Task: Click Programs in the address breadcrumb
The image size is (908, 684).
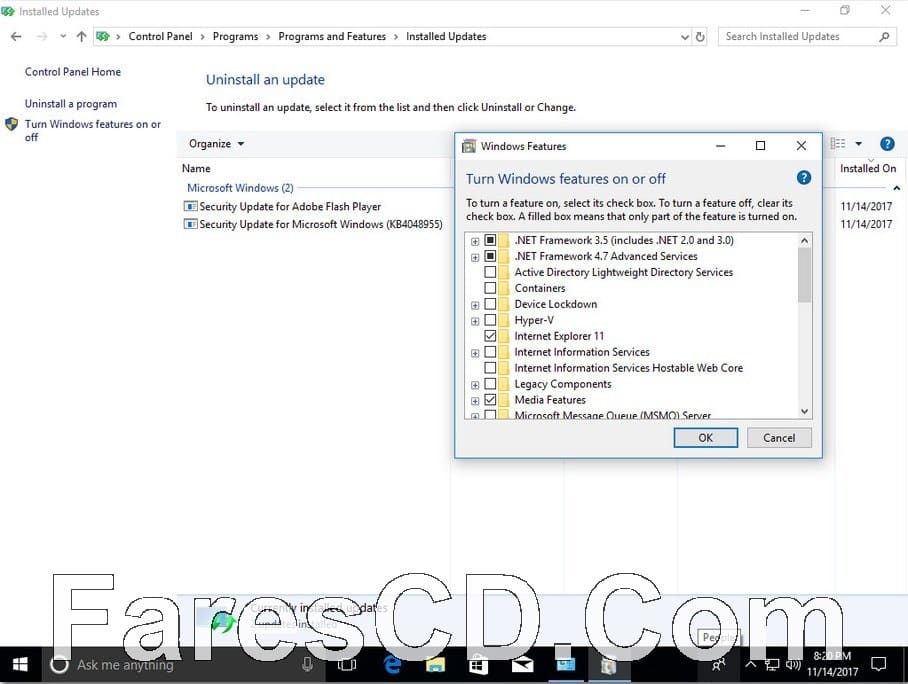Action: tap(235, 36)
